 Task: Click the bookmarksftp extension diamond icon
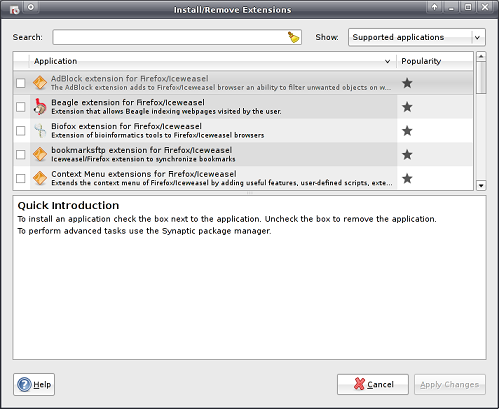point(40,154)
